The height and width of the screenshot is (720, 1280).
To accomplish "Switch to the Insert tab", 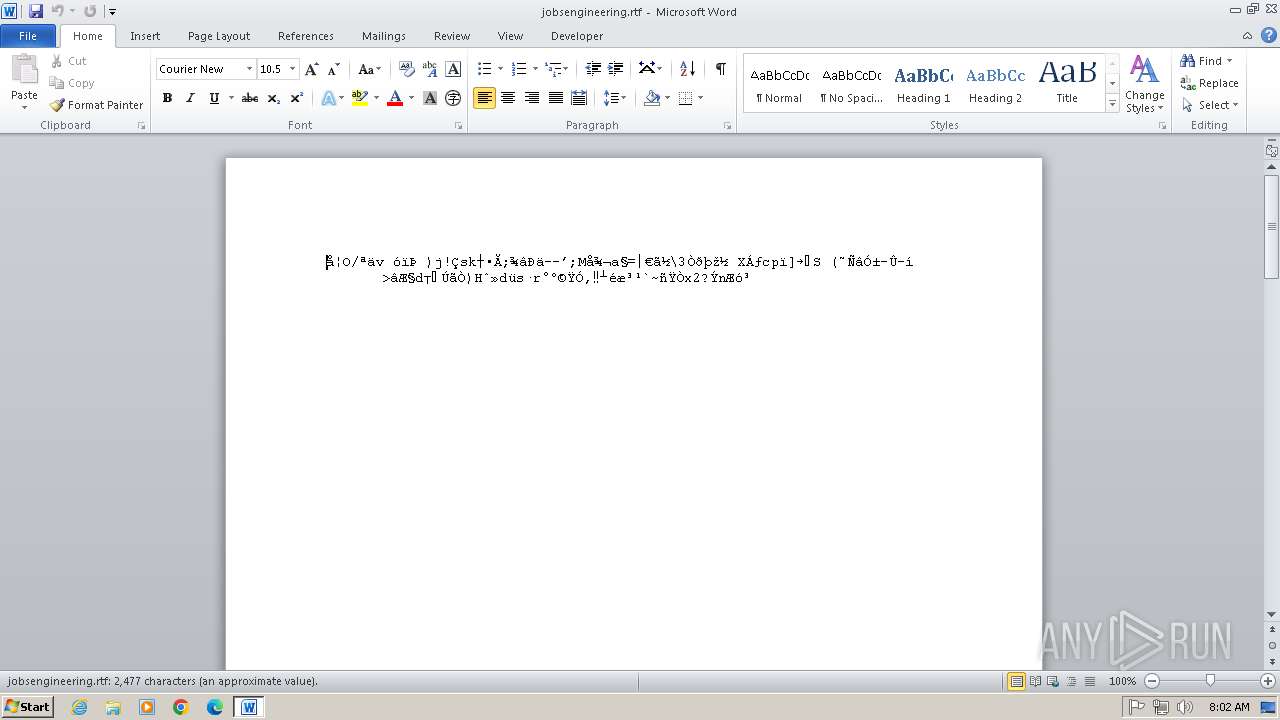I will [x=145, y=36].
